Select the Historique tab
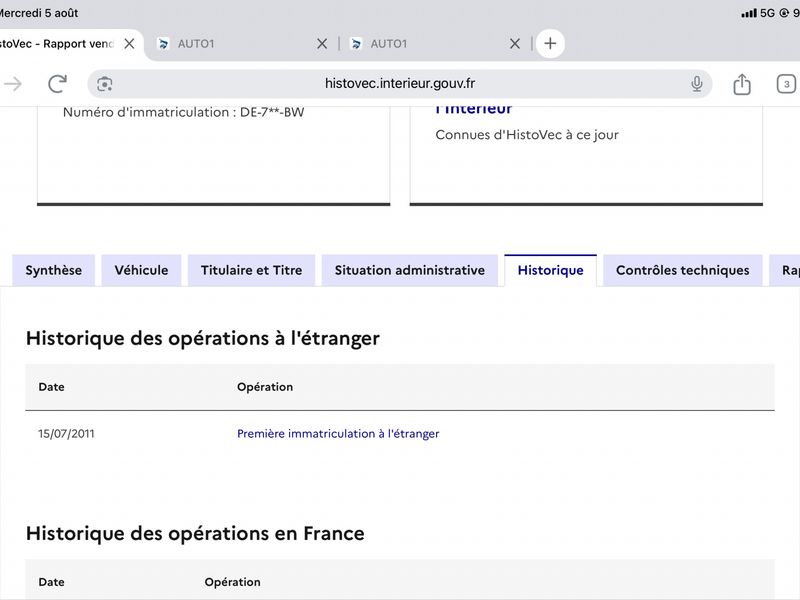Image resolution: width=800 pixels, height=600 pixels. point(551,270)
